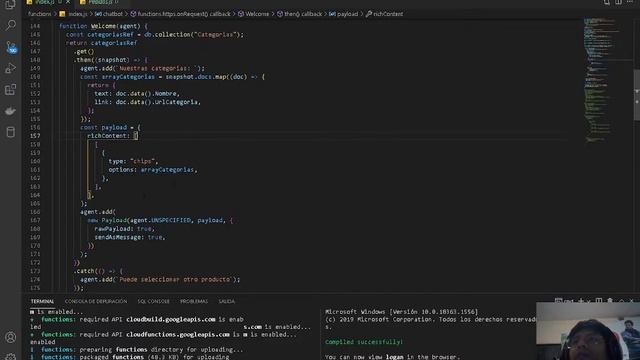Open the Explorer view in the activity bar
This screenshot has height=360, width=640.
(x=10, y=4)
